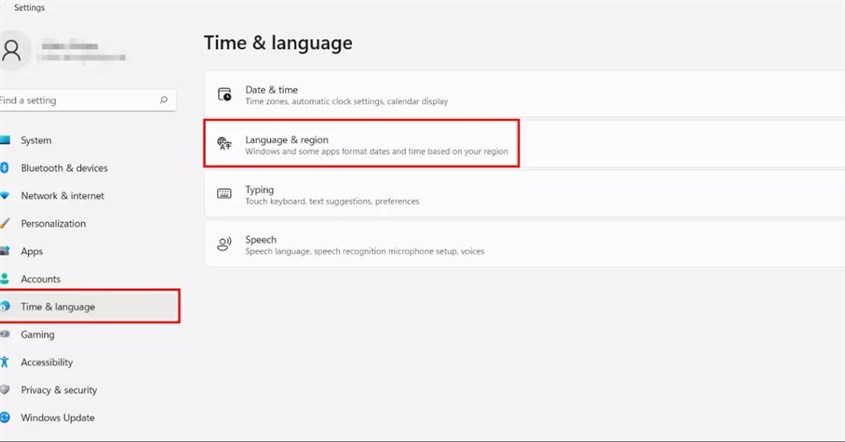Open Language & region settings
The height and width of the screenshot is (442, 845).
pyautogui.click(x=524, y=143)
